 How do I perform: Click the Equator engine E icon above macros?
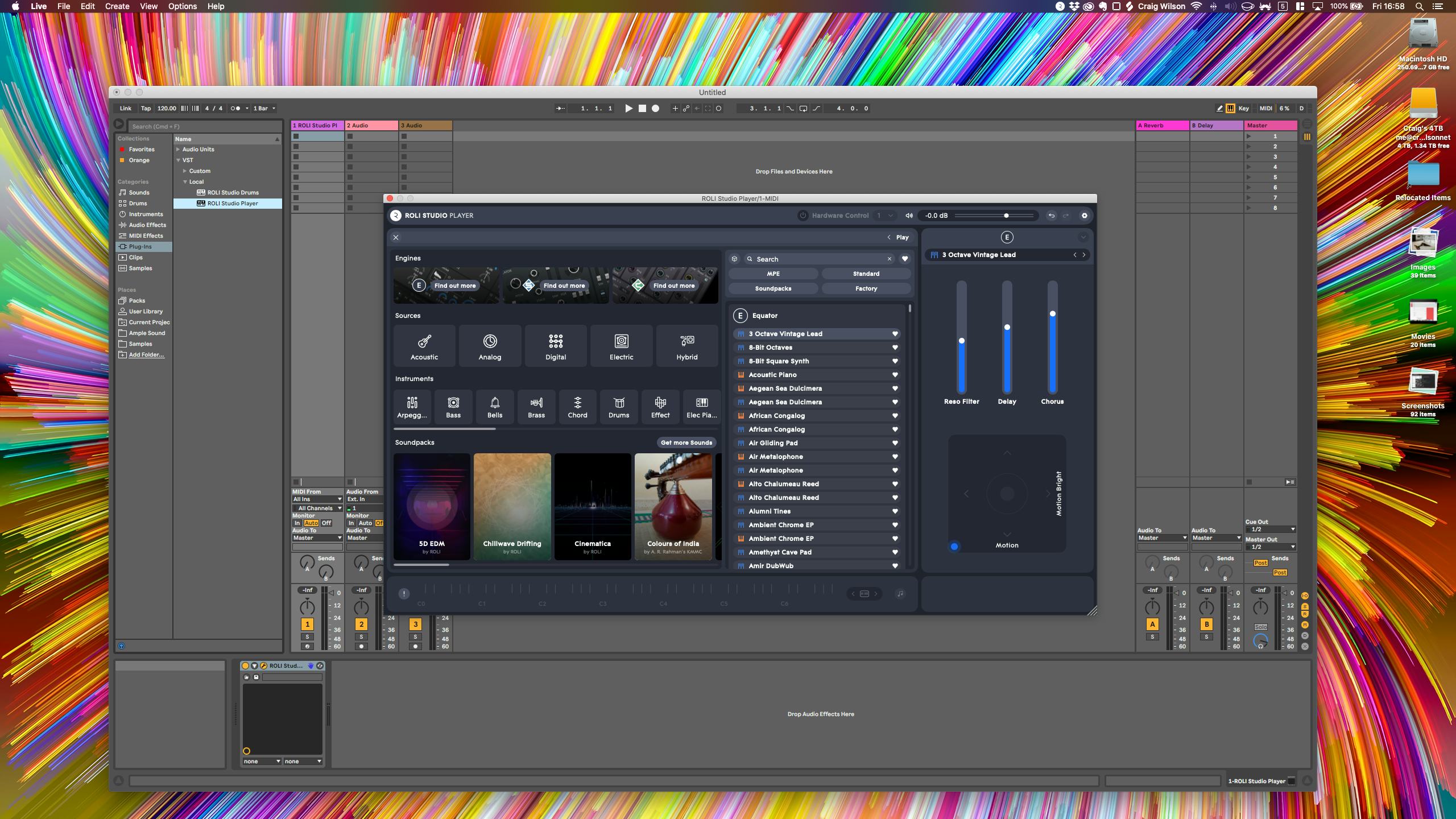1007,237
